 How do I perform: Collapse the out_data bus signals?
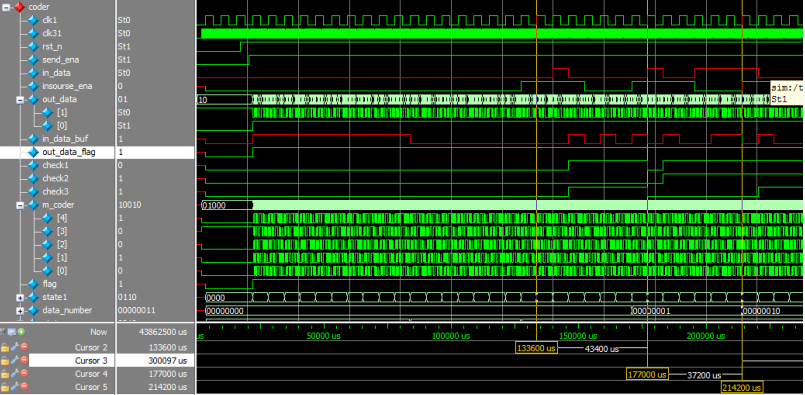pyautogui.click(x=21, y=100)
